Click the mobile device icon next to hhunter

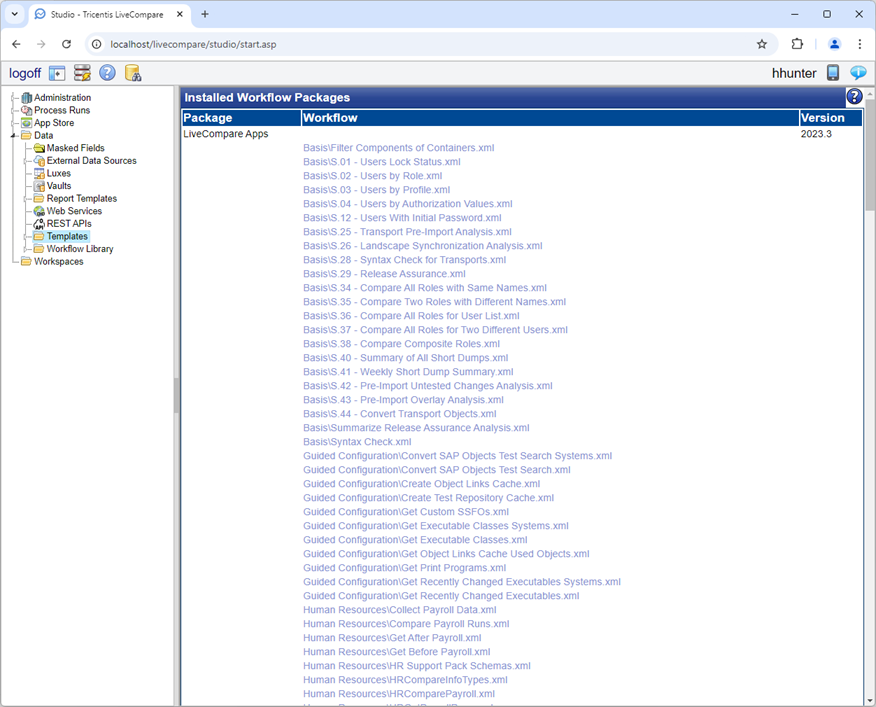[833, 72]
